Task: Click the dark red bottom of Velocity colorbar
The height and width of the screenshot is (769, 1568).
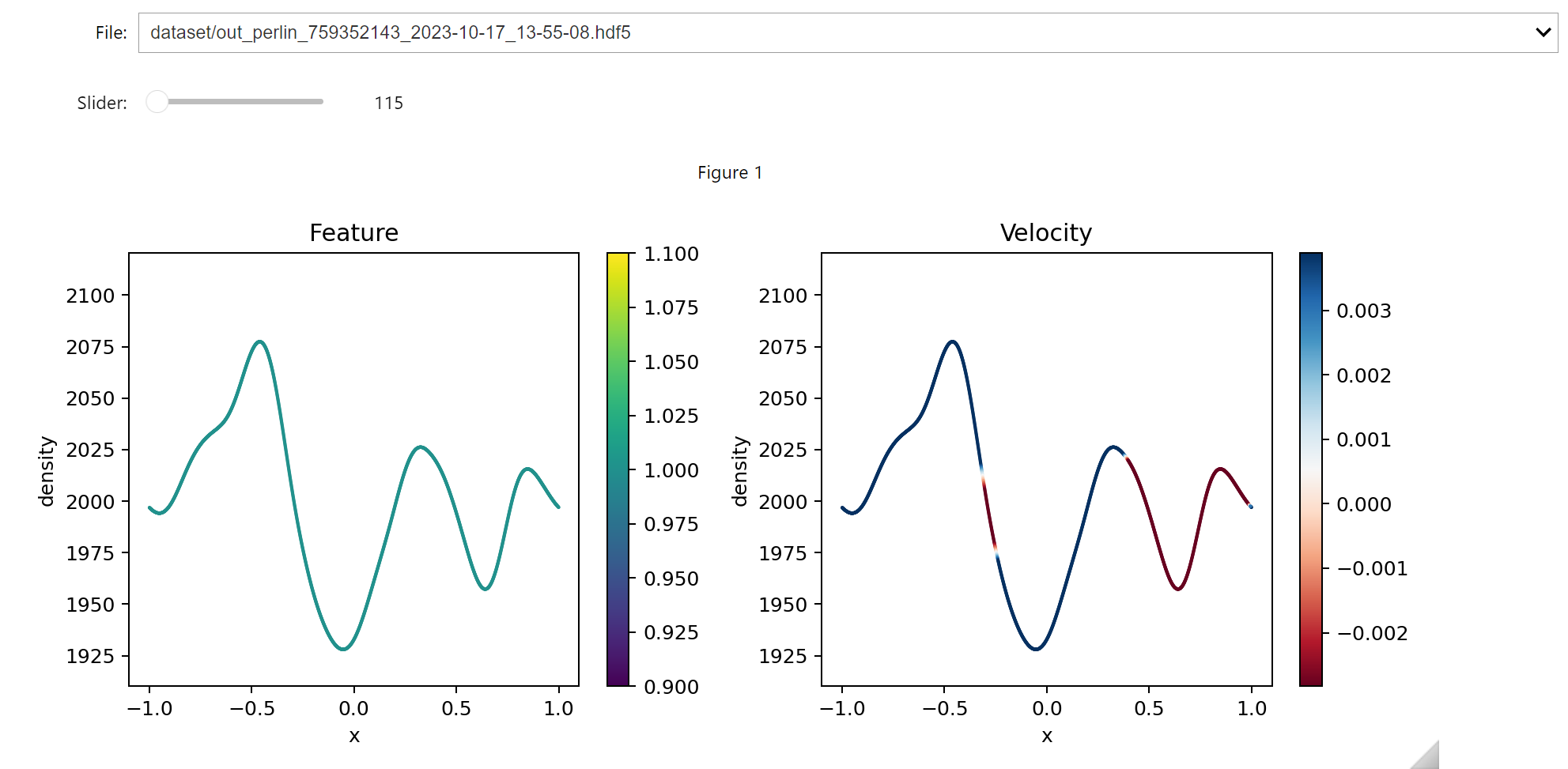Action: pyautogui.click(x=1310, y=678)
